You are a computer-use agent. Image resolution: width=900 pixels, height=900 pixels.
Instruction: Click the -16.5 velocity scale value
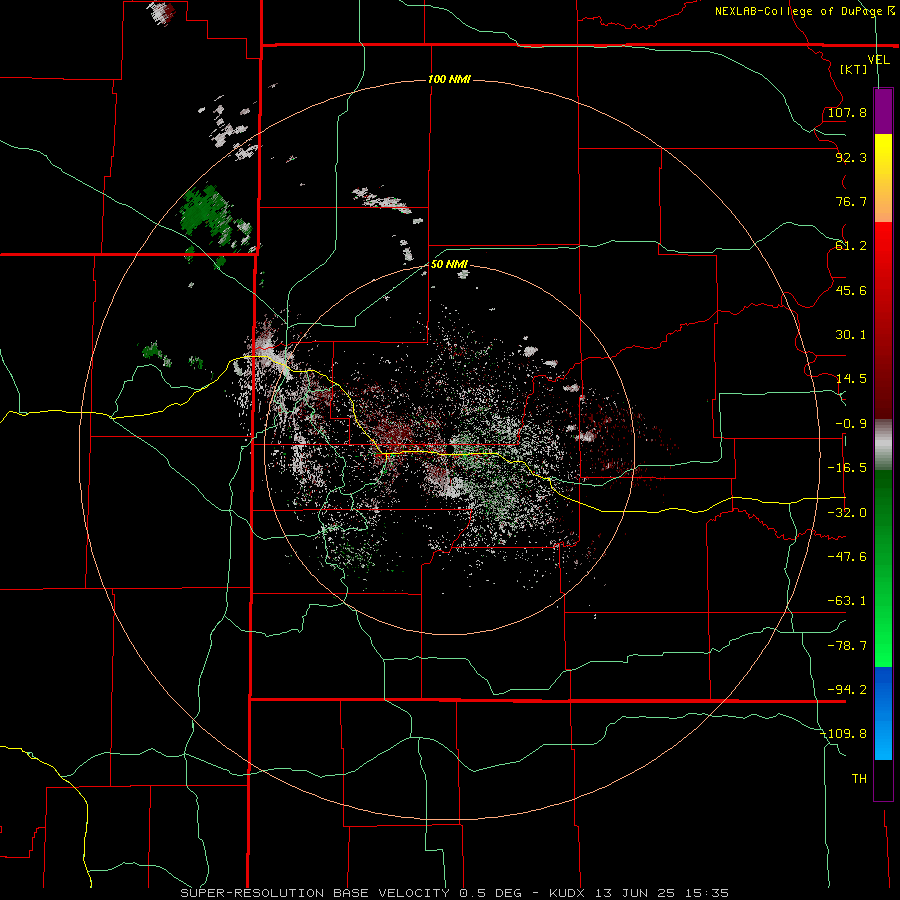click(847, 468)
